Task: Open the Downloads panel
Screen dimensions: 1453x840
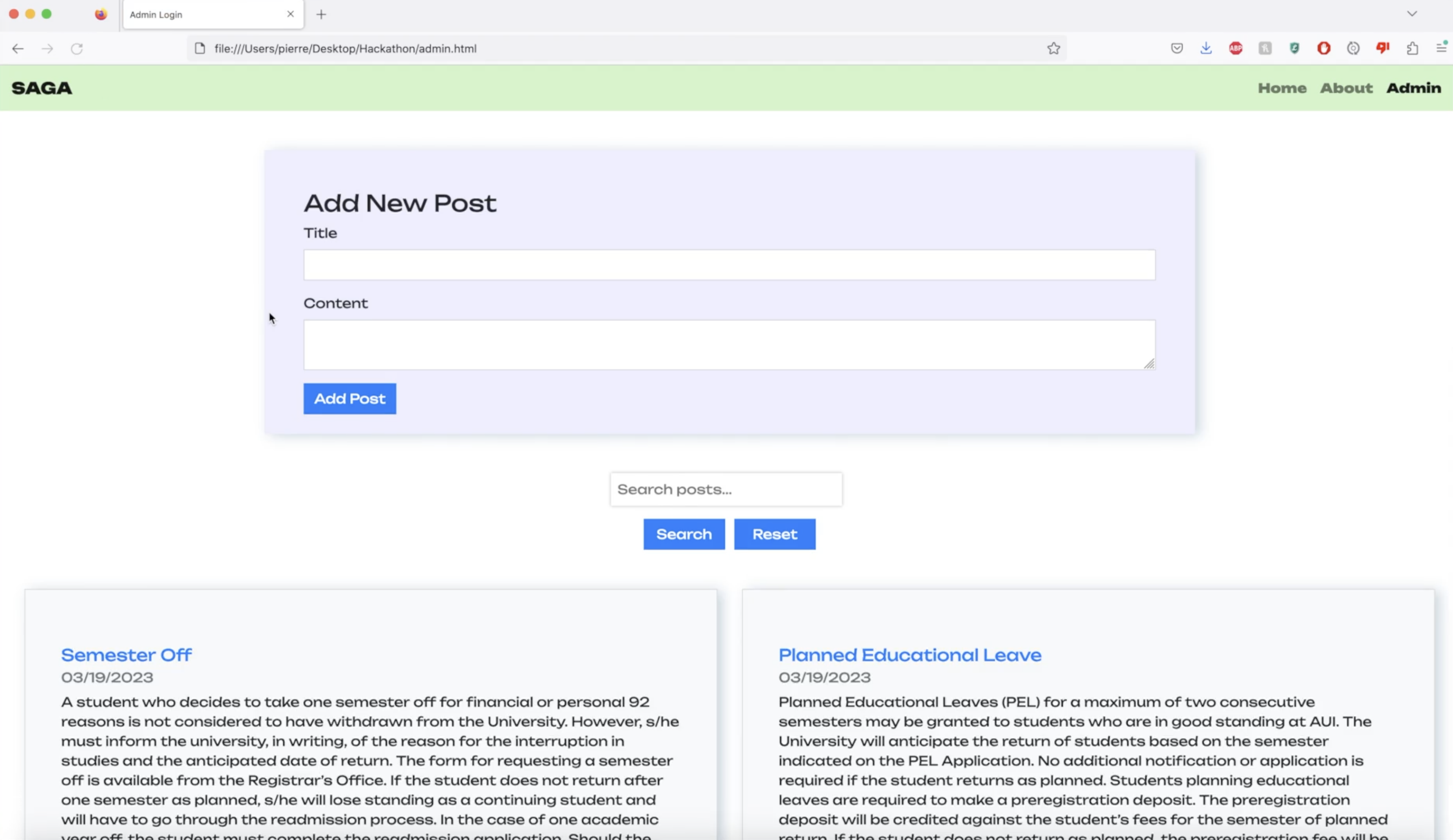Action: (x=1206, y=49)
